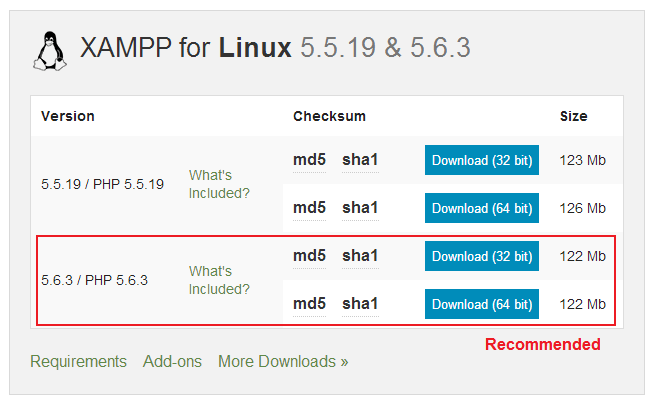
Task: Open the Requirements link
Action: click(78, 361)
